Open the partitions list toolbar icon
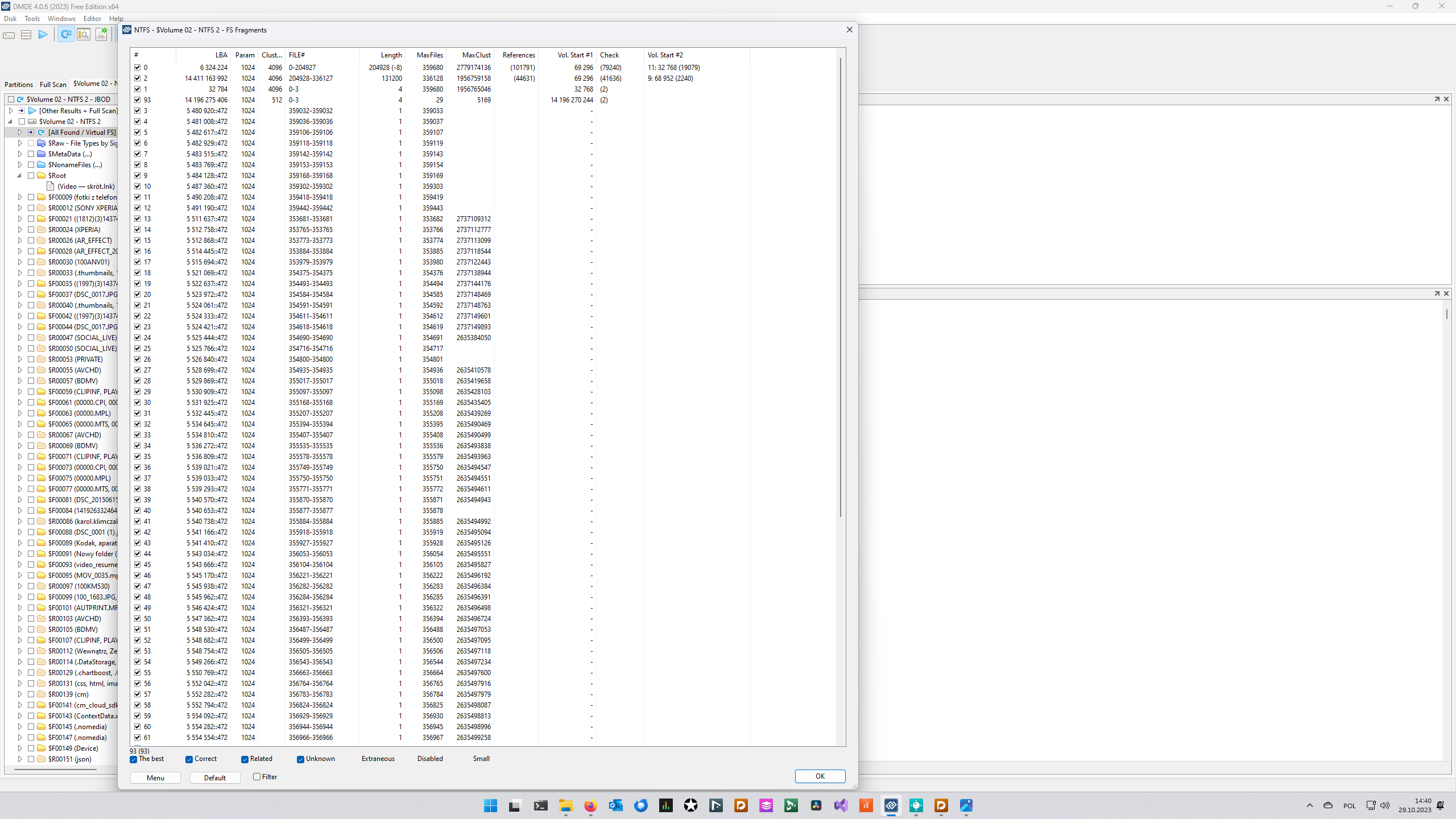 [x=26, y=35]
